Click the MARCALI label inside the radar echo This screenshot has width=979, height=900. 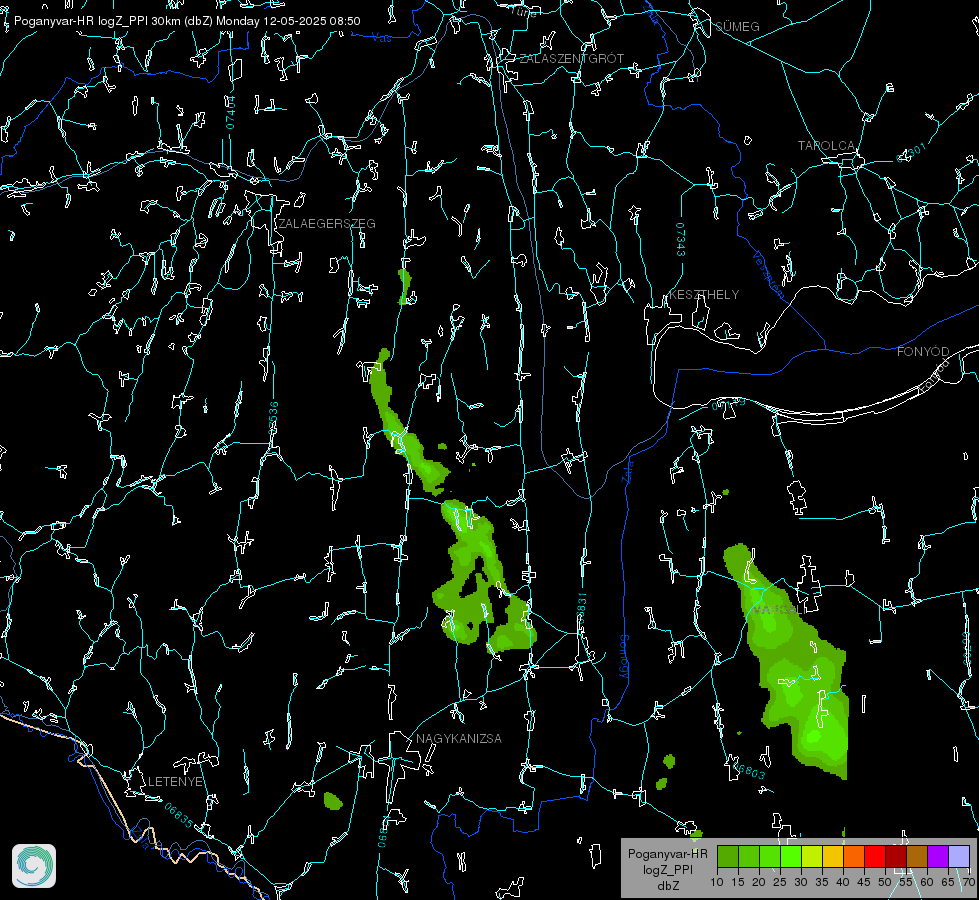(777, 610)
